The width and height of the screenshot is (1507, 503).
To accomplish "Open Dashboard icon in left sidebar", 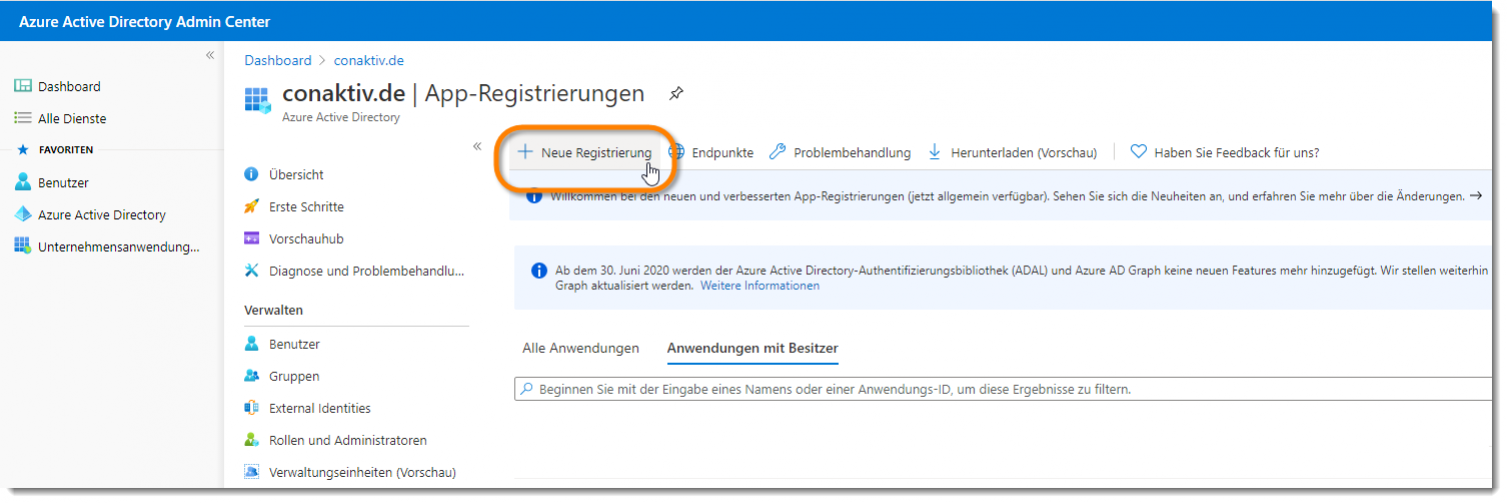I will [22, 87].
